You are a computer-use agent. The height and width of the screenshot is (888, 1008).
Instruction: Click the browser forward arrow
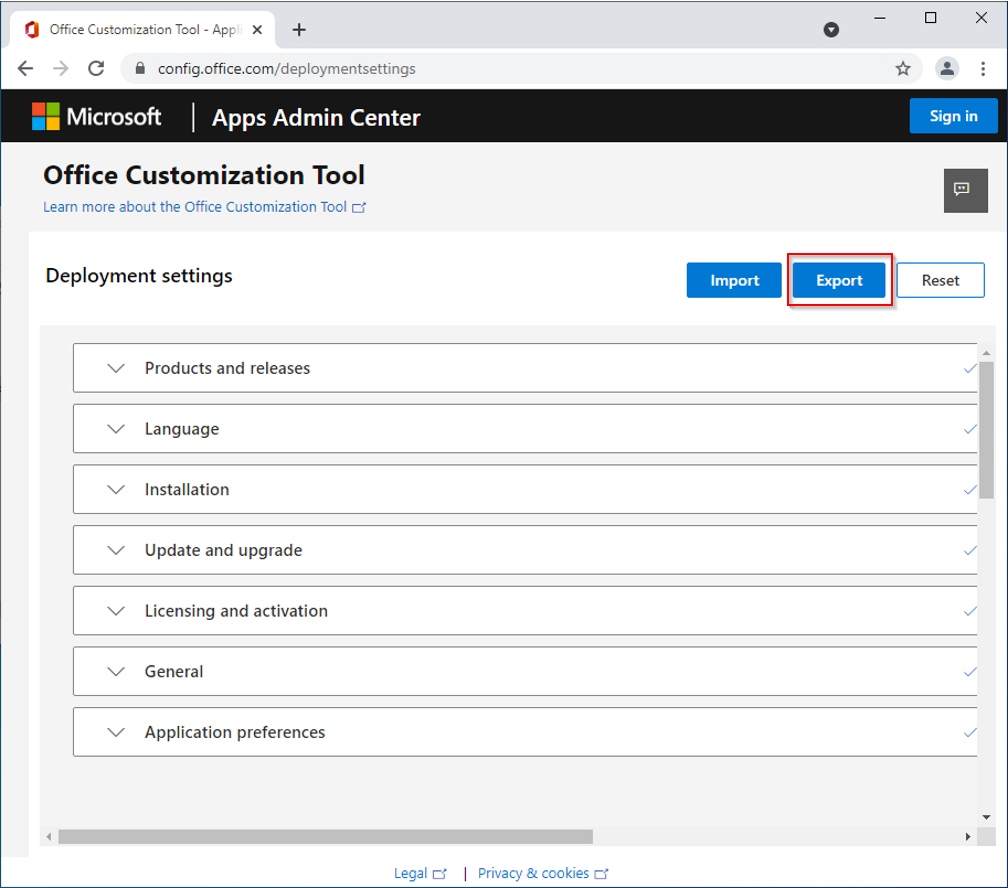tap(60, 68)
